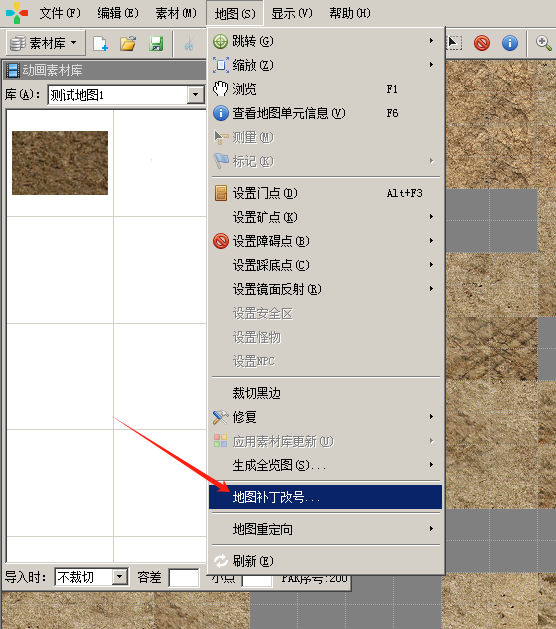Image resolution: width=556 pixels, height=629 pixels.
Task: Click the blue info toolbar icon
Action: 510,43
